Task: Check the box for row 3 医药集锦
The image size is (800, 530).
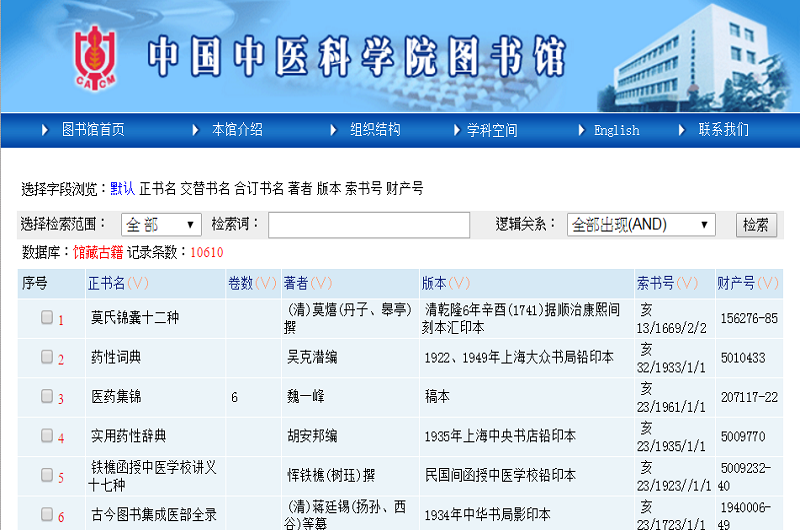Action: click(x=47, y=396)
